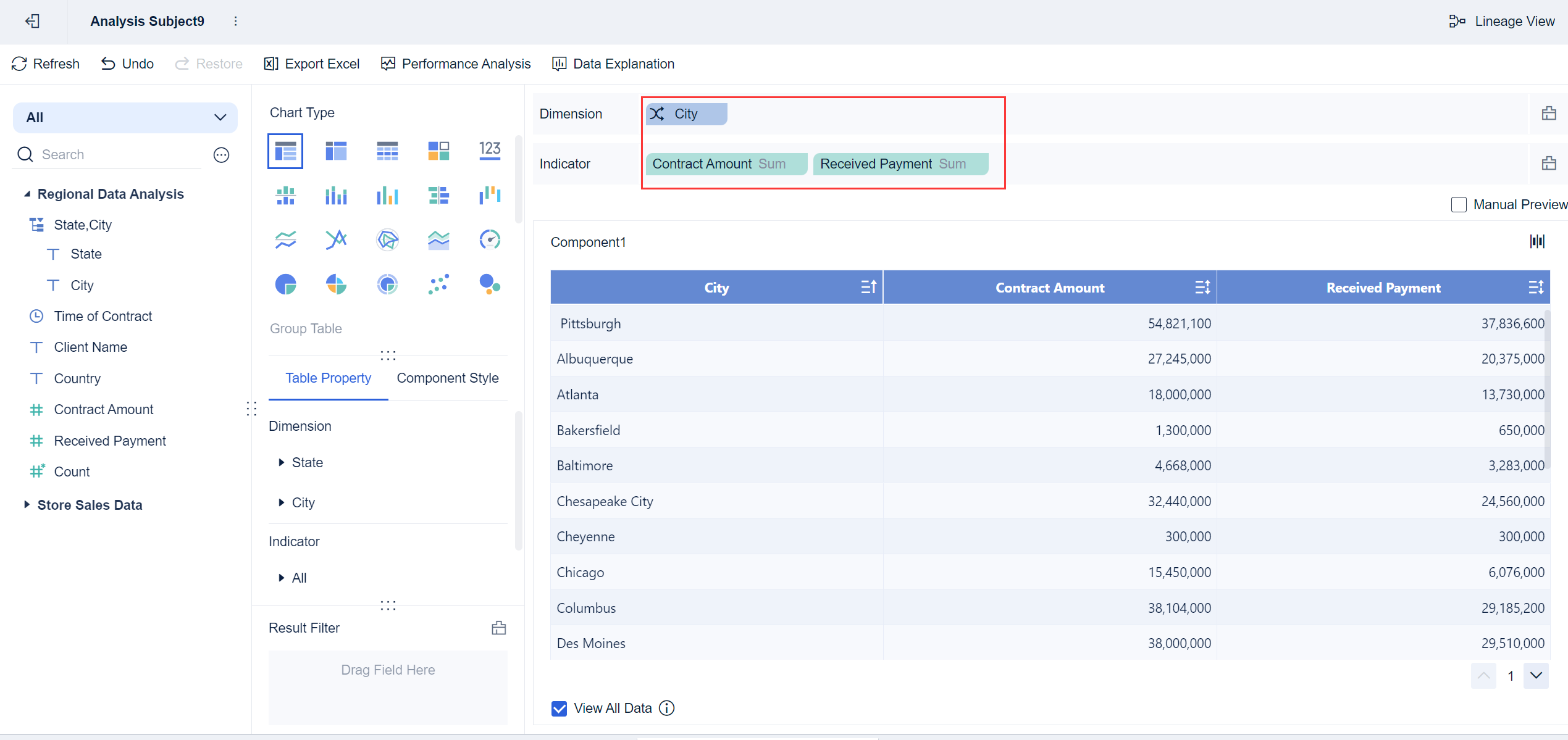The height and width of the screenshot is (740, 1568).
Task: Switch to the Component Style tab
Action: 448,378
